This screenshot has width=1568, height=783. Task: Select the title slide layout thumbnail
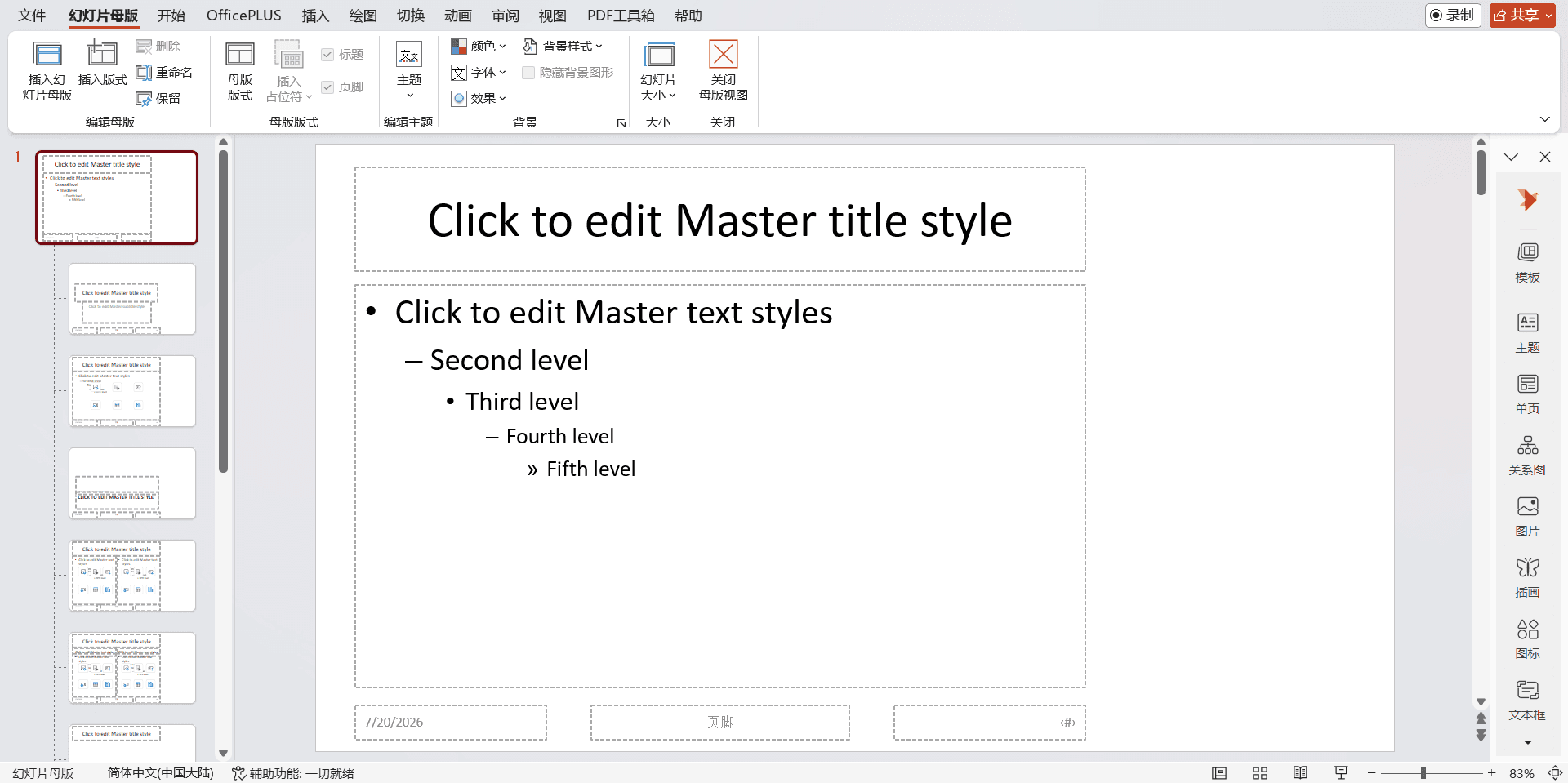[x=132, y=299]
